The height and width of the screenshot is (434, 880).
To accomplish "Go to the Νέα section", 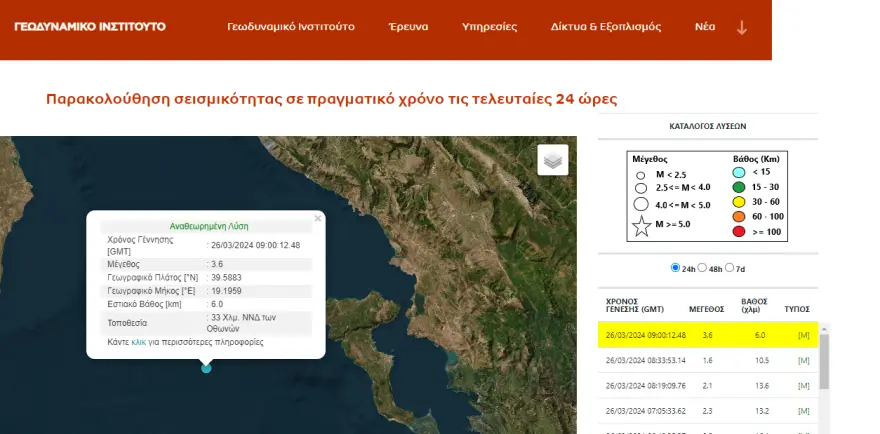I will pos(705,27).
